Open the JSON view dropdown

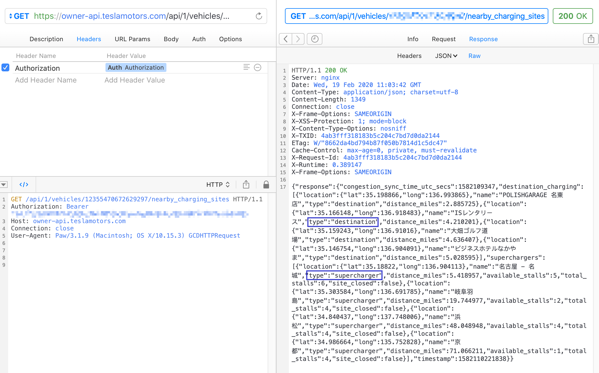coord(446,56)
